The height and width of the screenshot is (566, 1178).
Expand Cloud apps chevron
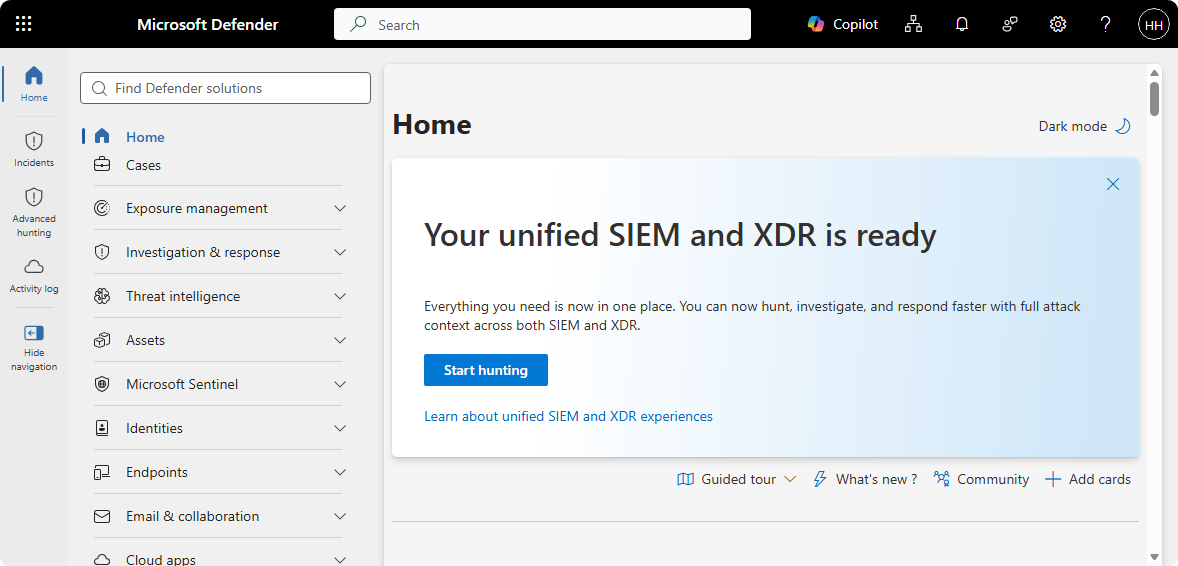pos(340,559)
